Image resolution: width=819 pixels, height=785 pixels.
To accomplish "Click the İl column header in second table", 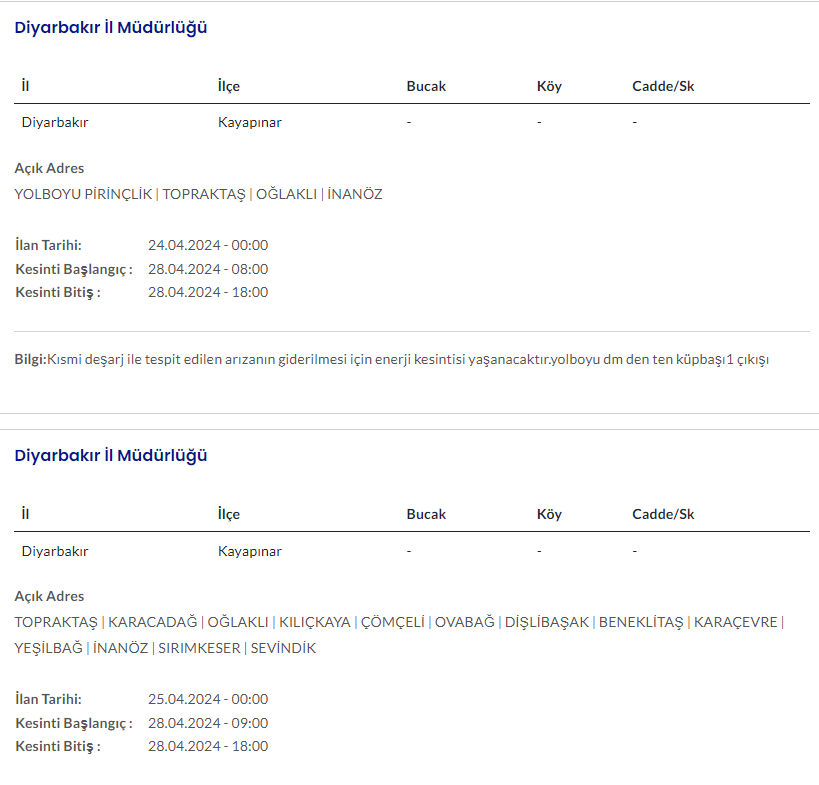I will pyautogui.click(x=26, y=514).
